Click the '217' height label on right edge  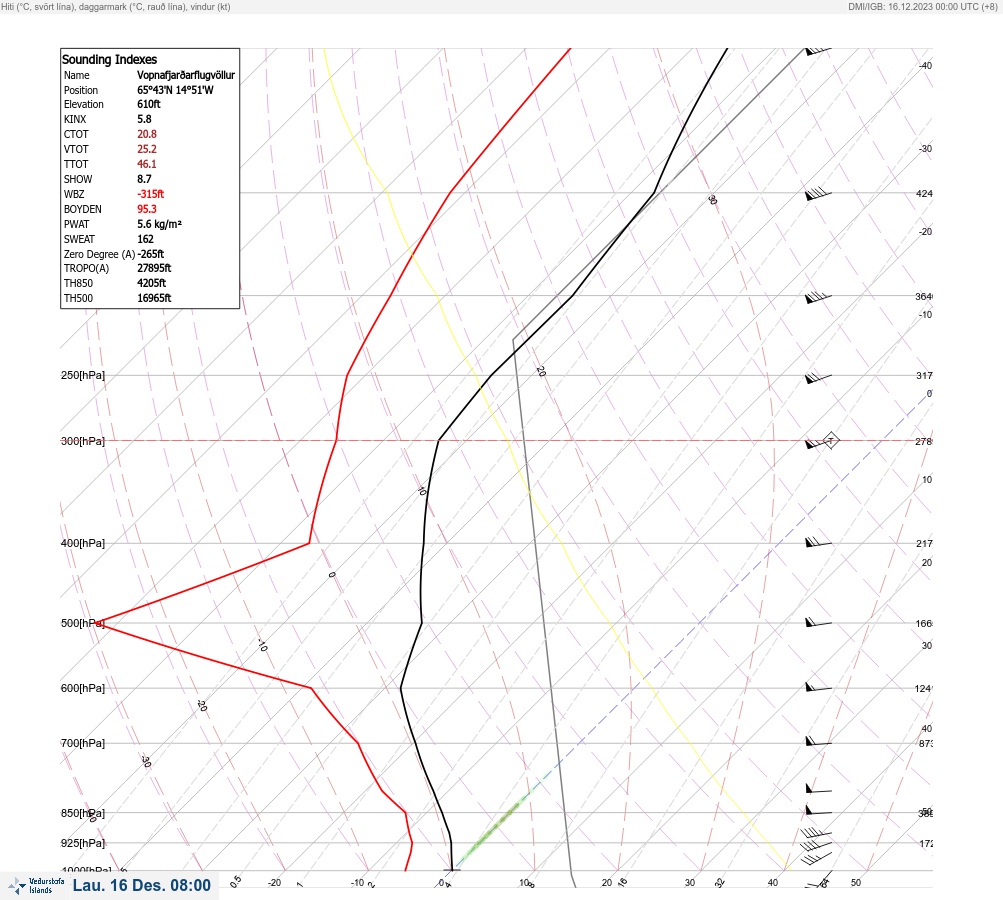[924, 543]
